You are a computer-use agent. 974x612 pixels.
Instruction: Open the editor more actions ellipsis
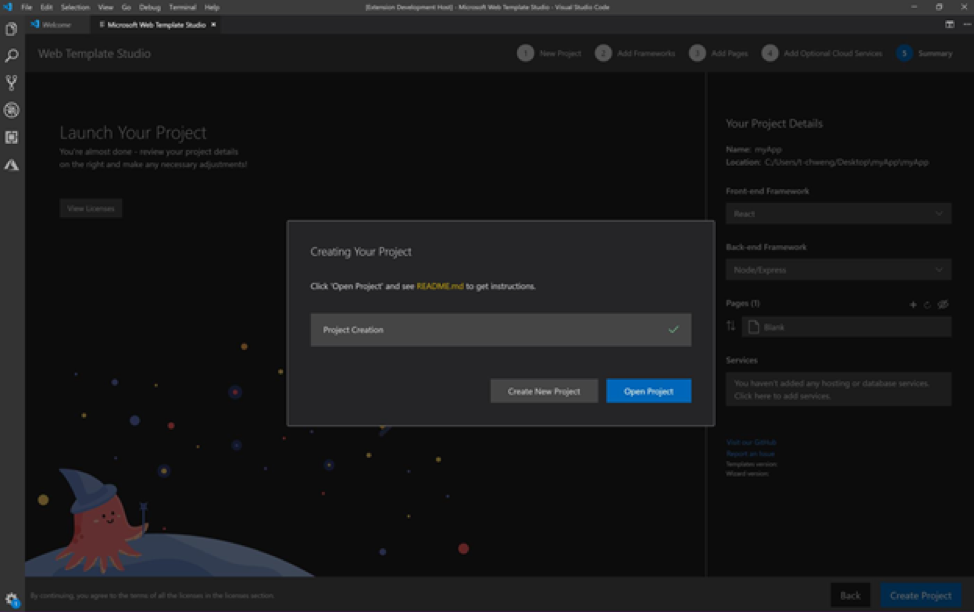(967, 24)
